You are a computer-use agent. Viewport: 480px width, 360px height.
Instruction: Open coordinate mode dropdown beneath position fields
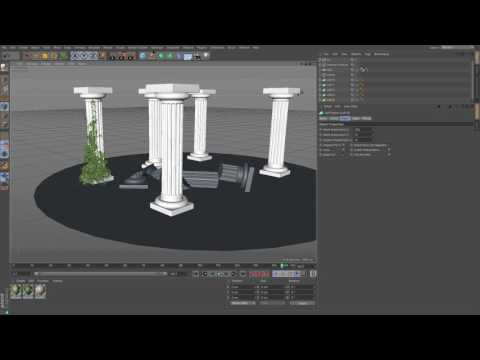tap(243, 303)
